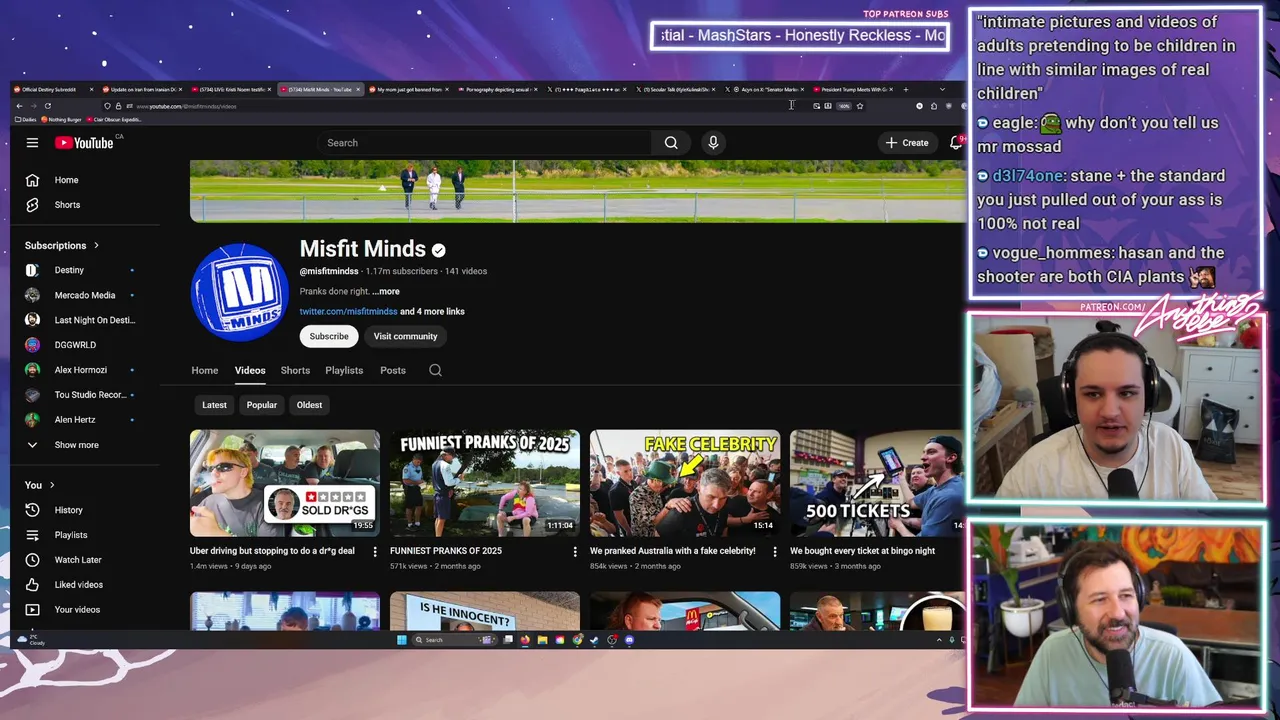Viewport: 1280px width, 720px height.
Task: Click the voice search microphone icon
Action: coord(713,143)
